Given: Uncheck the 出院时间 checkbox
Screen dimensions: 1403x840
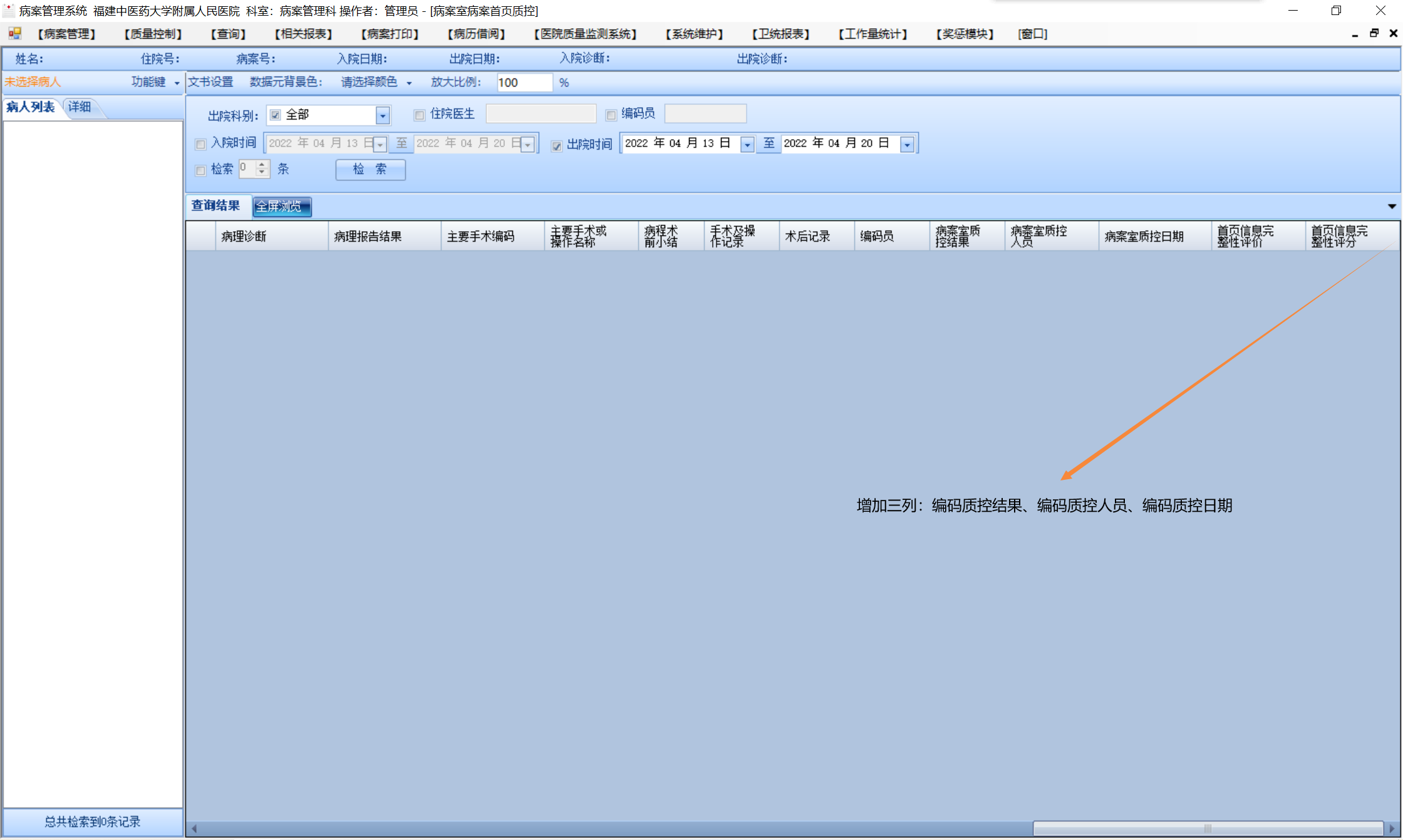Looking at the screenshot, I should coord(556,146).
